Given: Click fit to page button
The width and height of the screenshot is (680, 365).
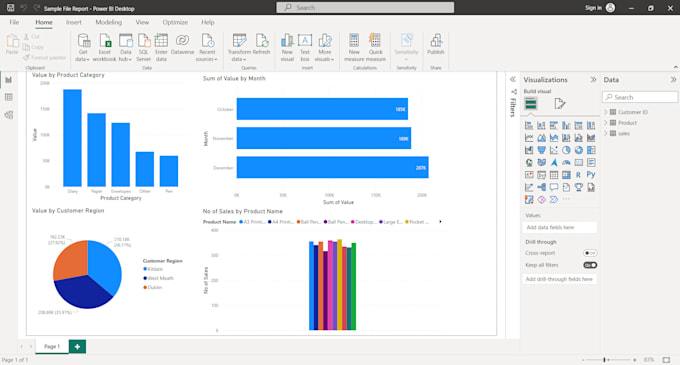Looking at the screenshot, I should (x=666, y=360).
